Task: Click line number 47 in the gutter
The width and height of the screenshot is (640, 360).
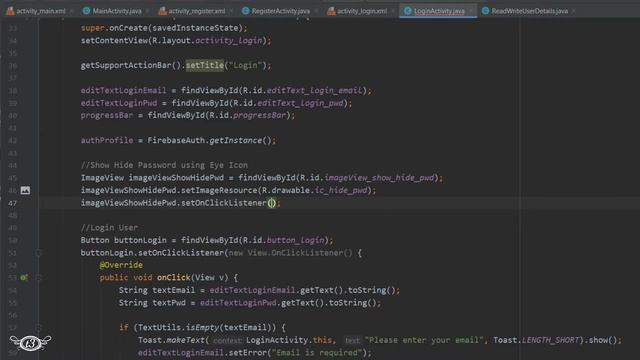Action: [x=13, y=203]
